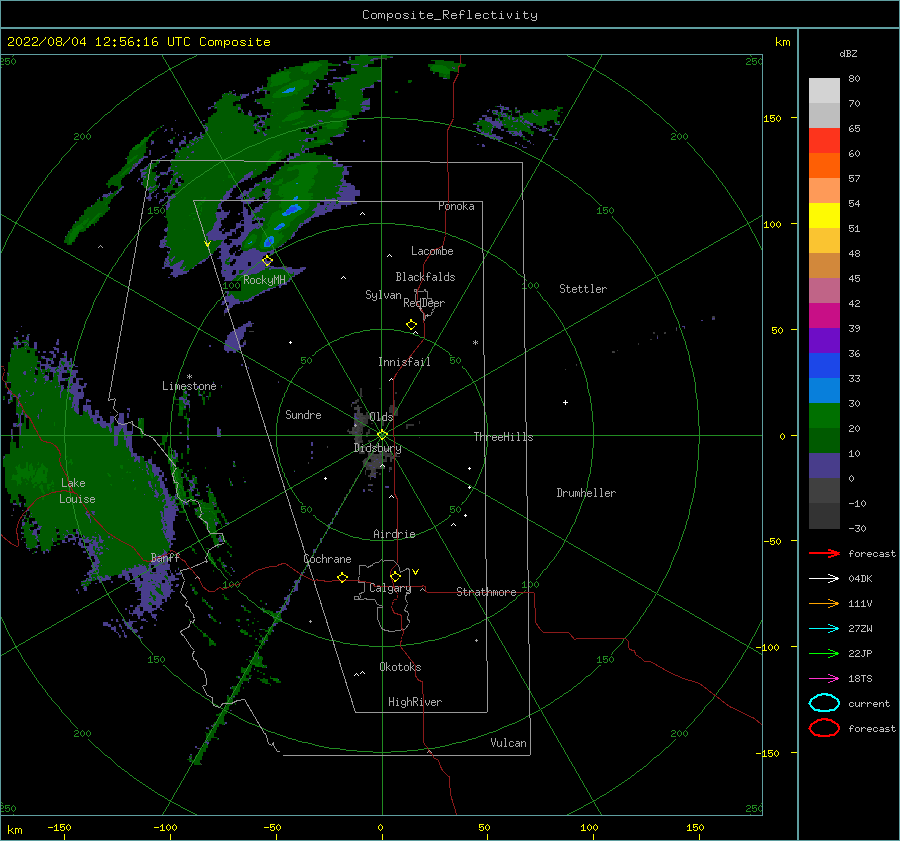Screen dimensions: 900x841
Task: Click the HighRiver label
Action: 415,702
